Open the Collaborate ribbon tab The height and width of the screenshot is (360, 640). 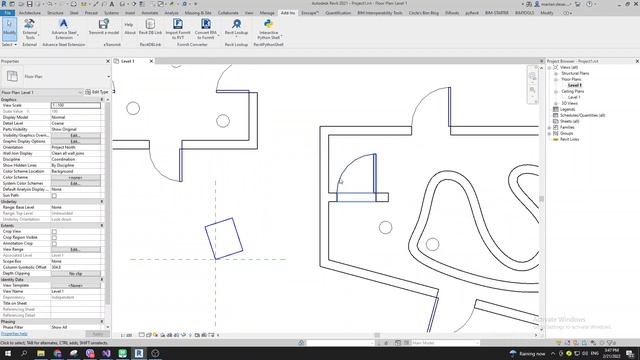point(228,13)
